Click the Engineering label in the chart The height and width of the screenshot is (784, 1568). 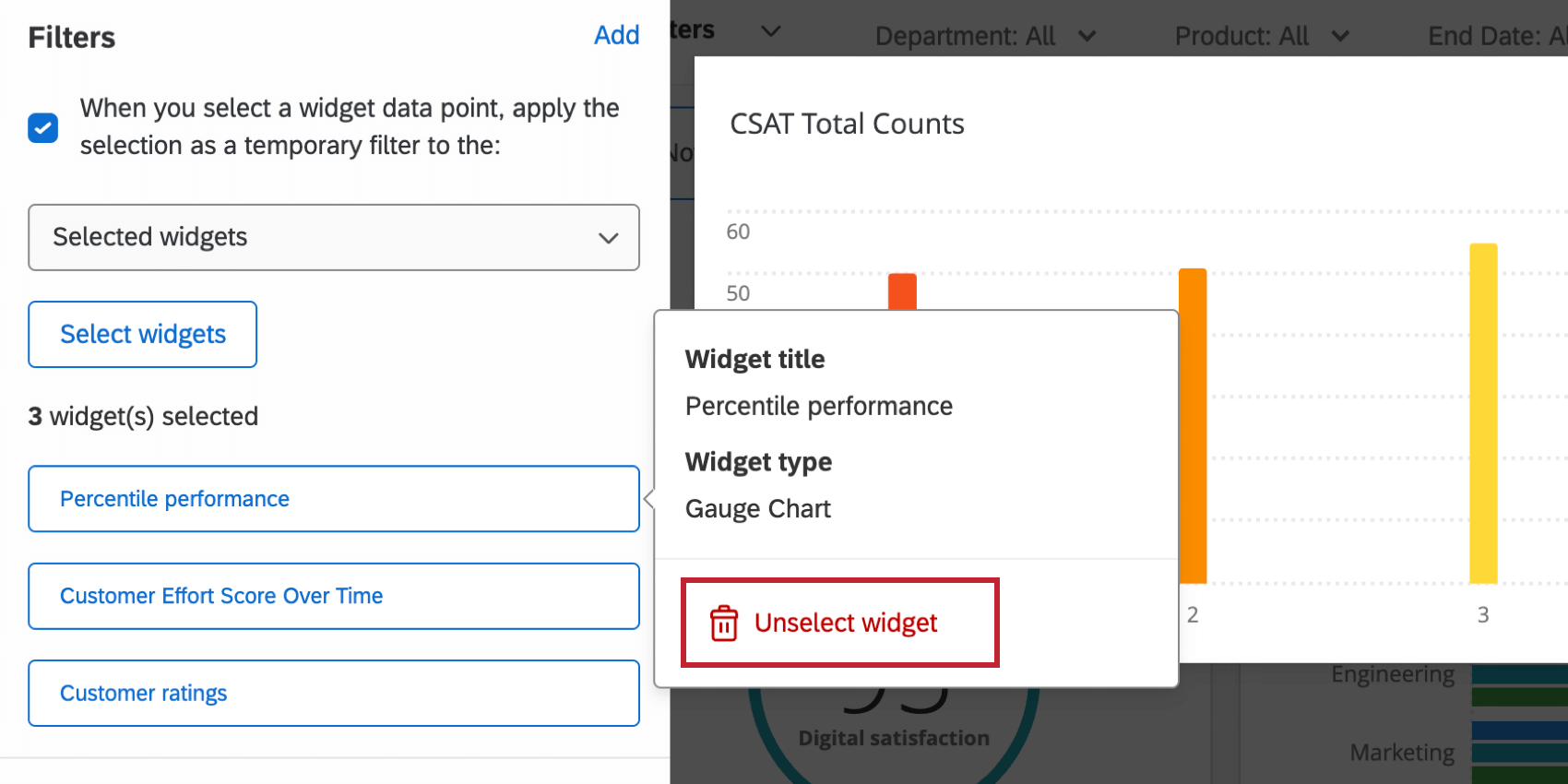[1393, 673]
